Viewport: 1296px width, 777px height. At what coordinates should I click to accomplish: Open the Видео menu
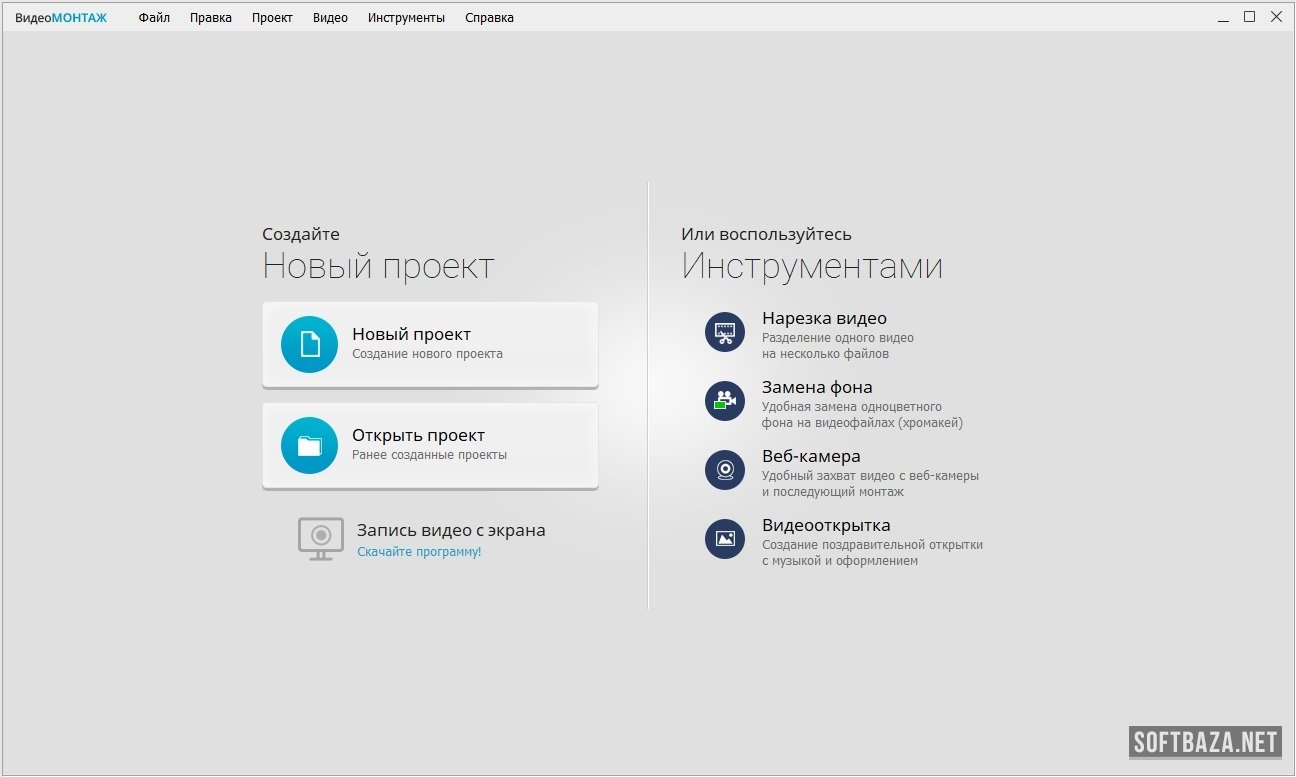[x=330, y=18]
